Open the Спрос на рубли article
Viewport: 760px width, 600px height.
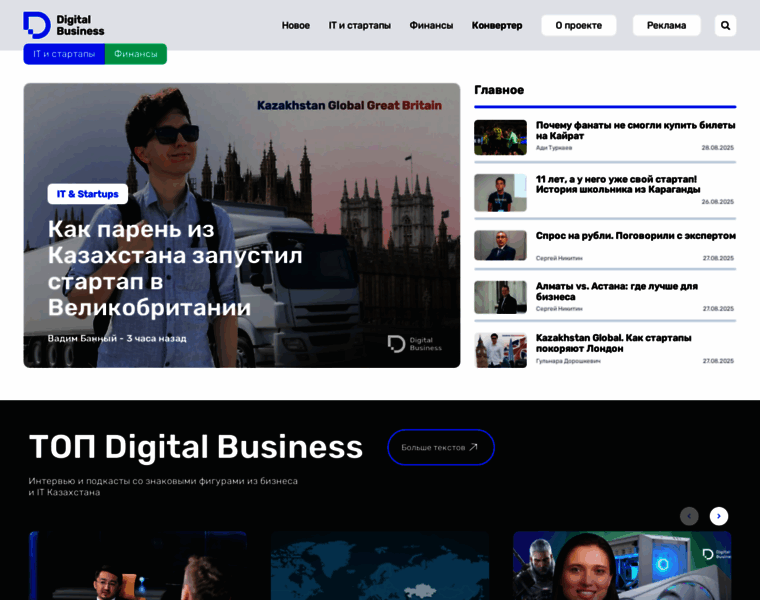coord(635,236)
